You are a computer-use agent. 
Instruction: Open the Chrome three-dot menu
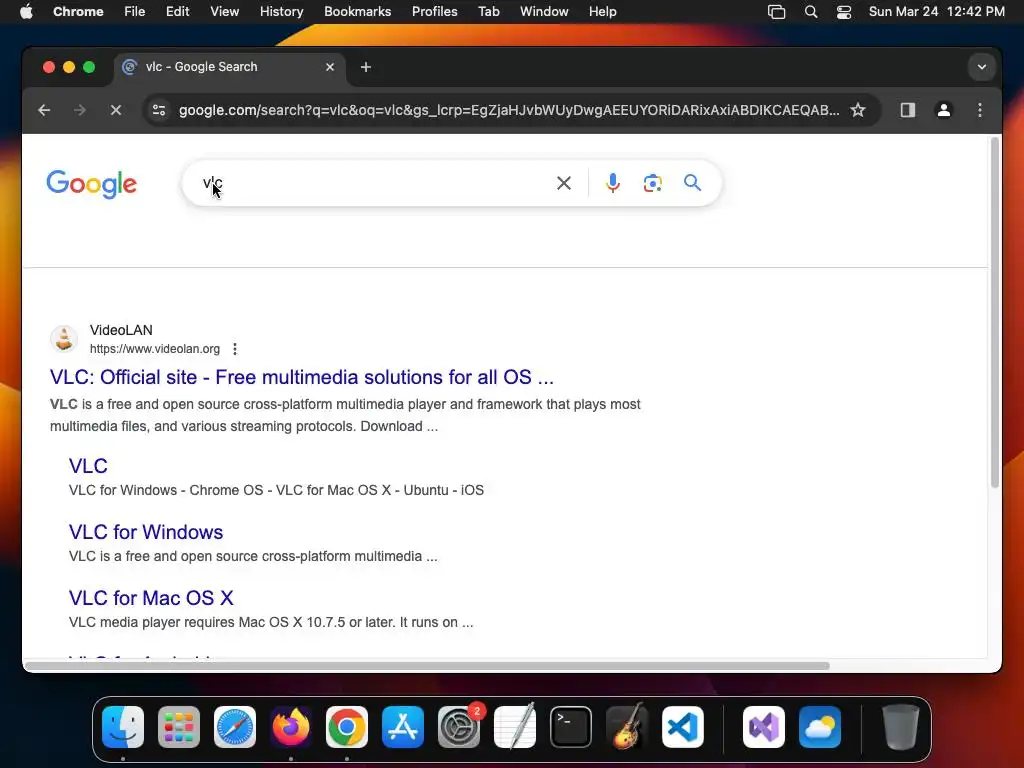980,110
